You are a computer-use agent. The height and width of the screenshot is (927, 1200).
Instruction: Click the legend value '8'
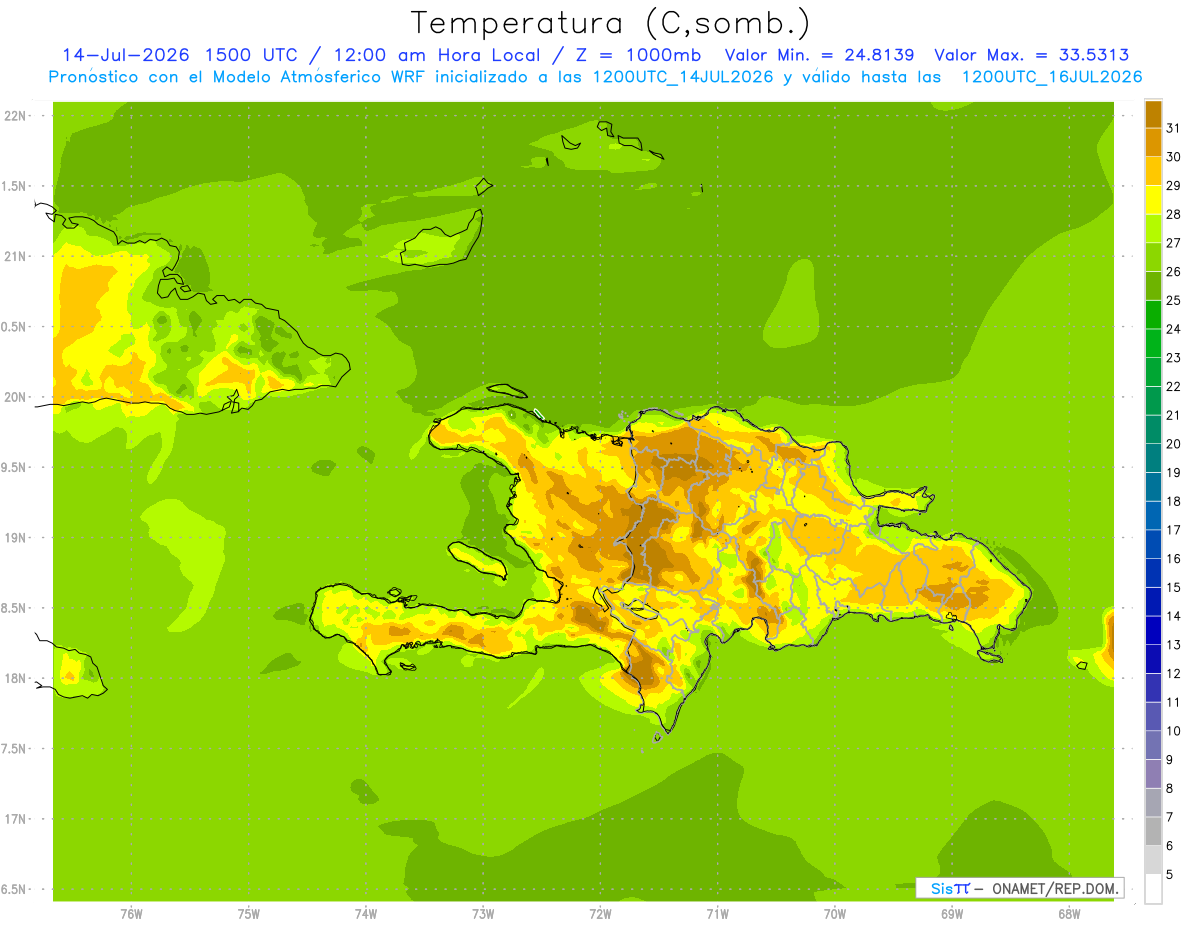1170,788
